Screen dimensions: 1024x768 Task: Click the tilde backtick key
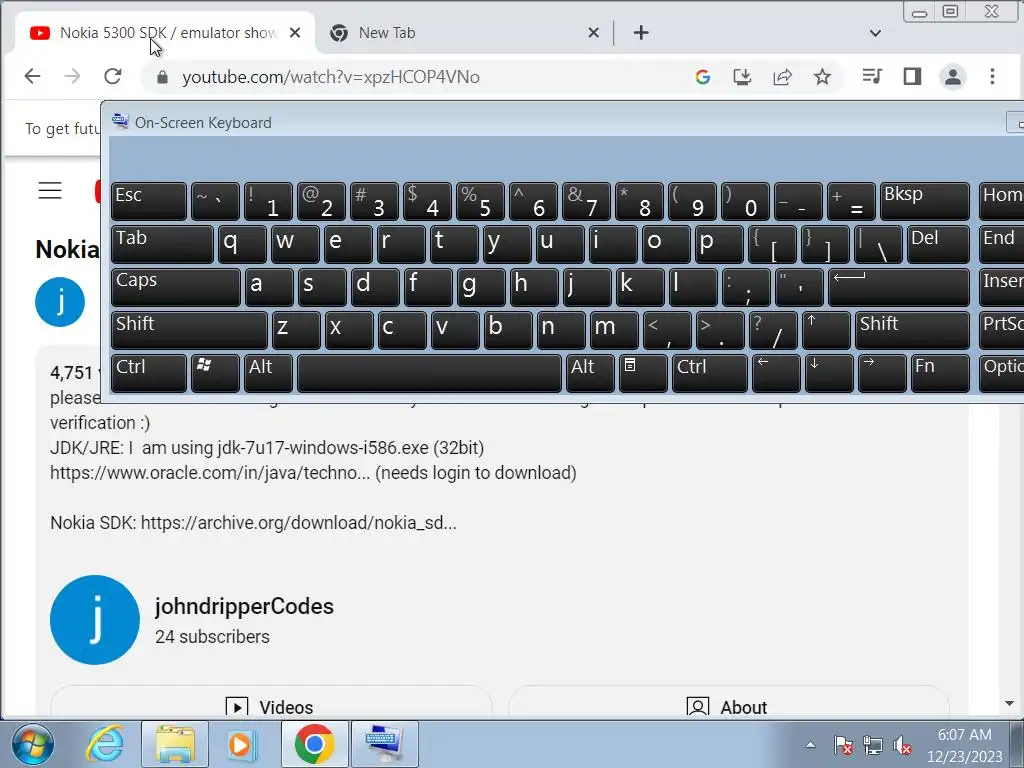tap(215, 201)
